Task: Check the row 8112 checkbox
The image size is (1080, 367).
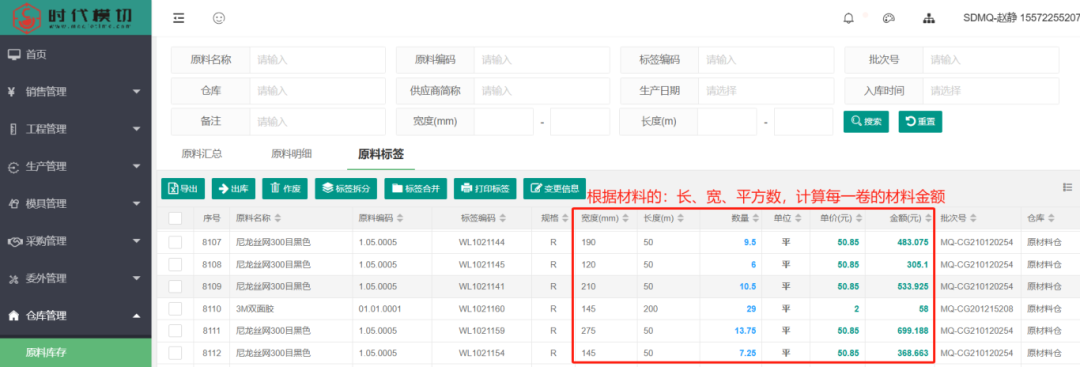Action: pos(175,353)
